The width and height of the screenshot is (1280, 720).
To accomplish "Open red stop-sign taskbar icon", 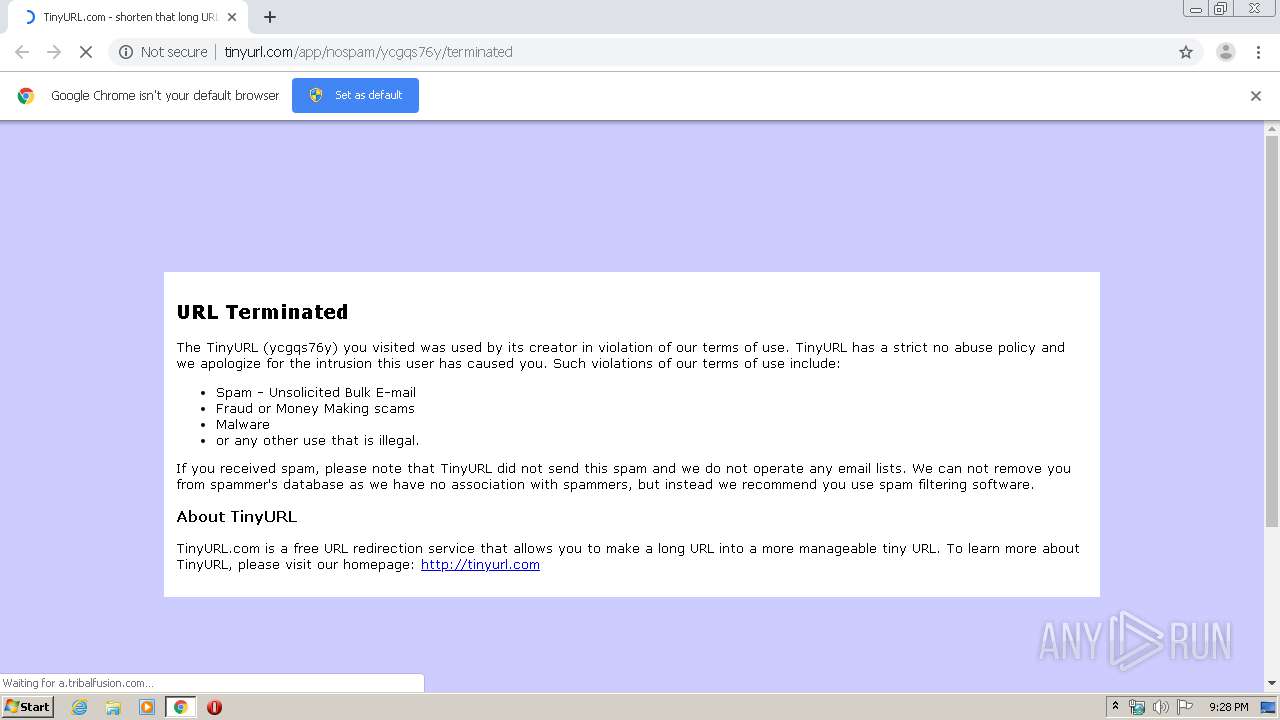I will click(214, 707).
